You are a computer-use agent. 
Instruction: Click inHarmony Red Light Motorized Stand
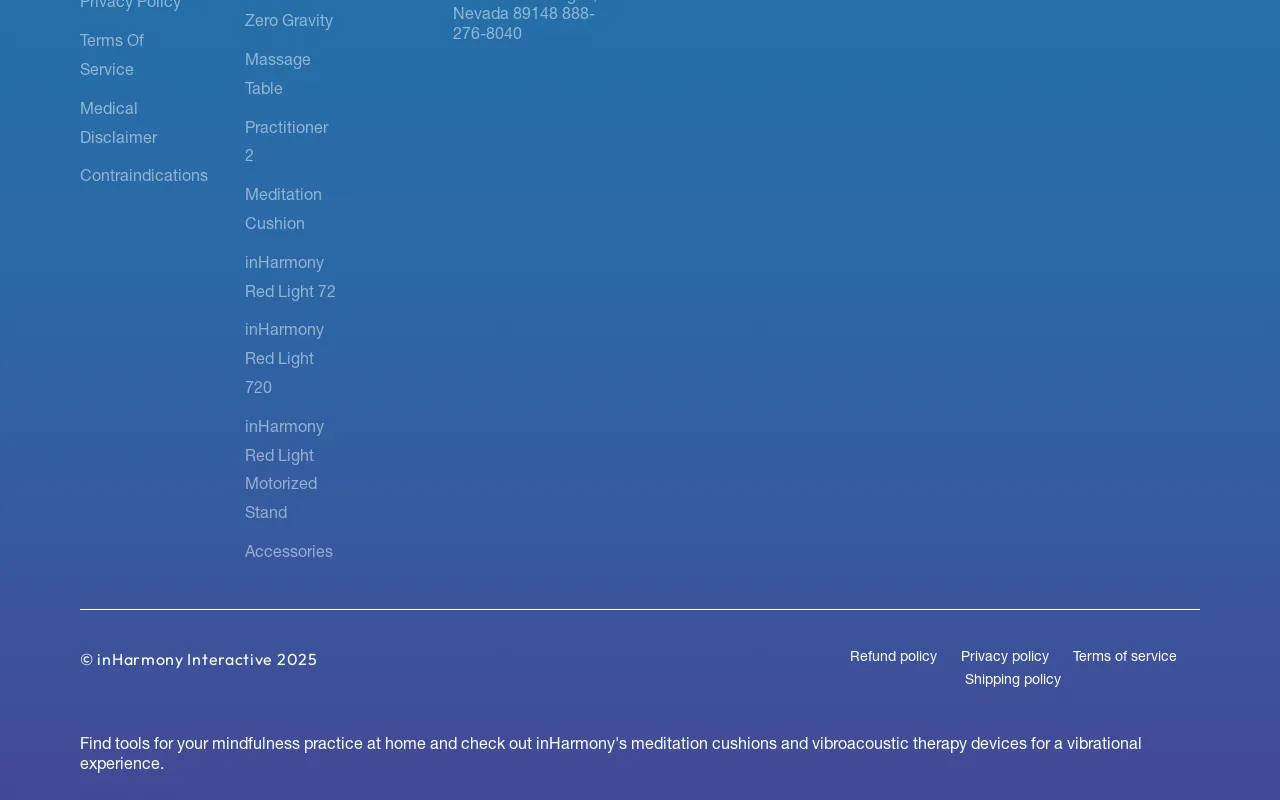(284, 469)
